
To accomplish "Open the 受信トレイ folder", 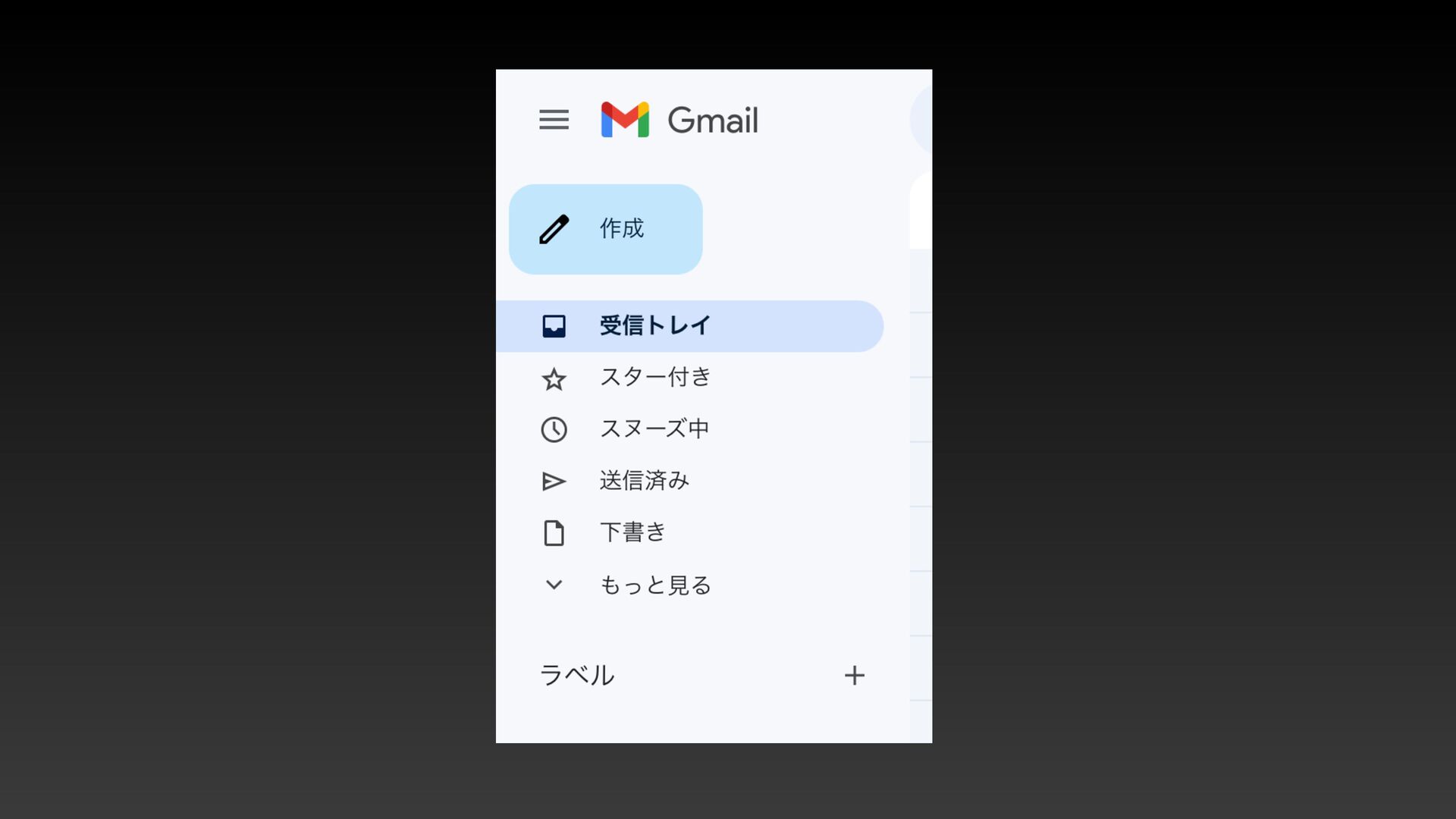I will [x=654, y=325].
